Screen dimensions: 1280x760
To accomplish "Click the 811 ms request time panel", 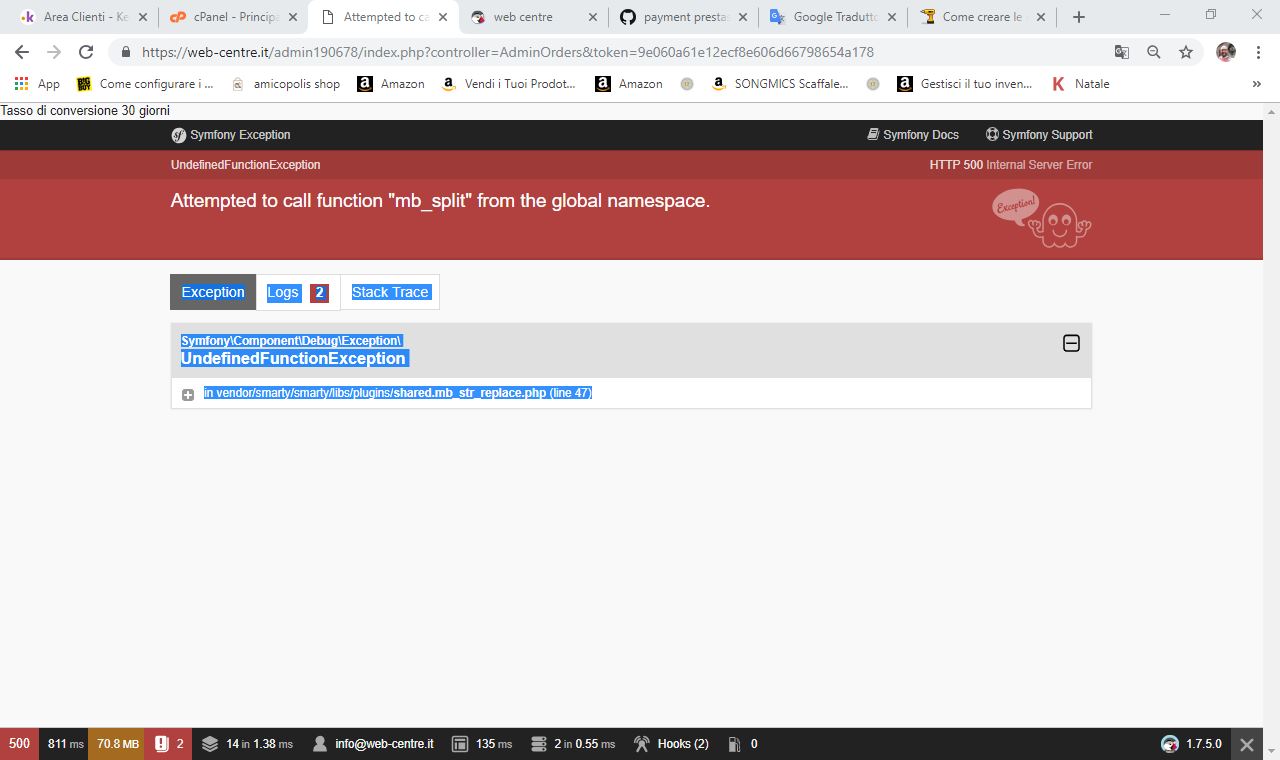I will pyautogui.click(x=65, y=744).
